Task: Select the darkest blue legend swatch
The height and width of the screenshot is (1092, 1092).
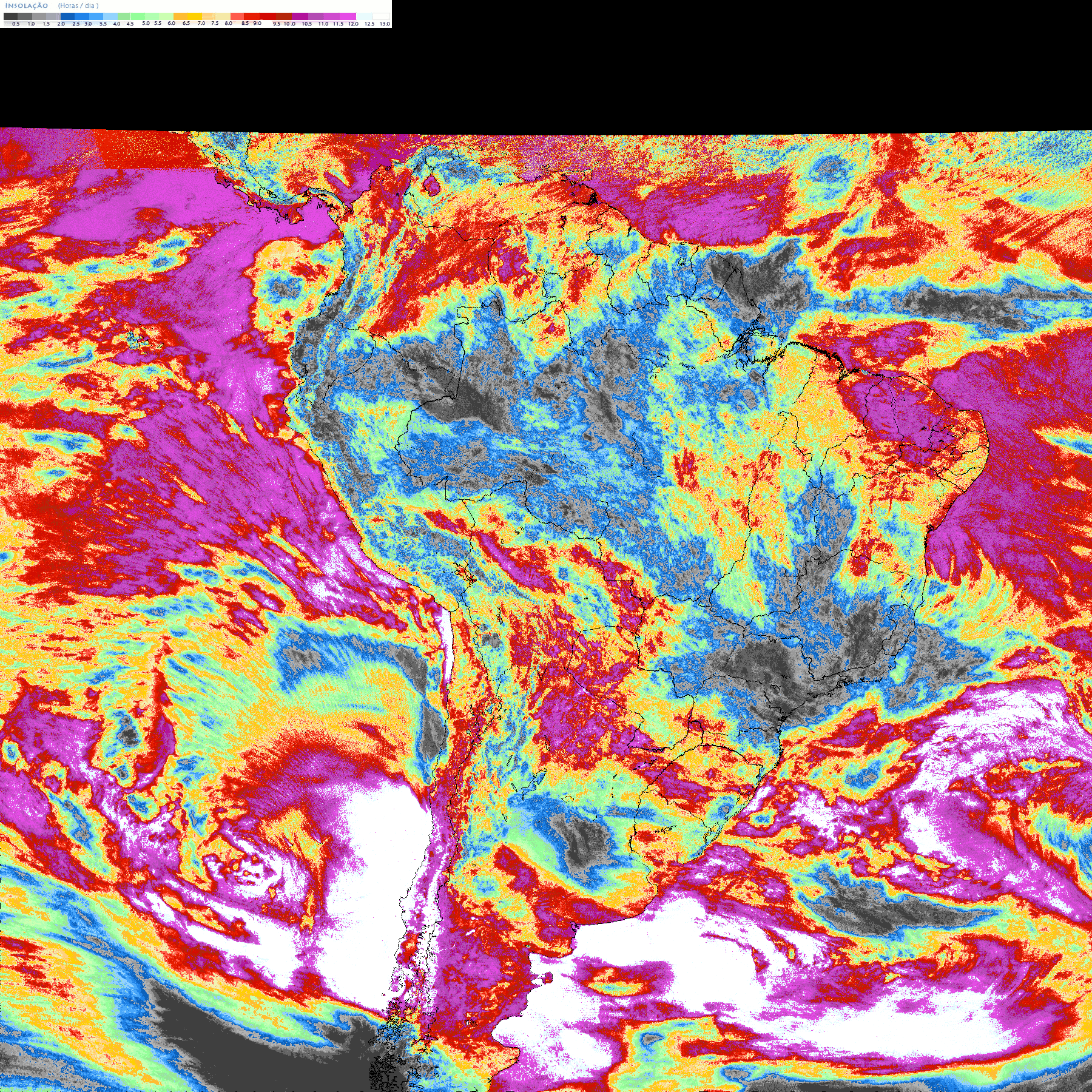Action: pyautogui.click(x=67, y=16)
